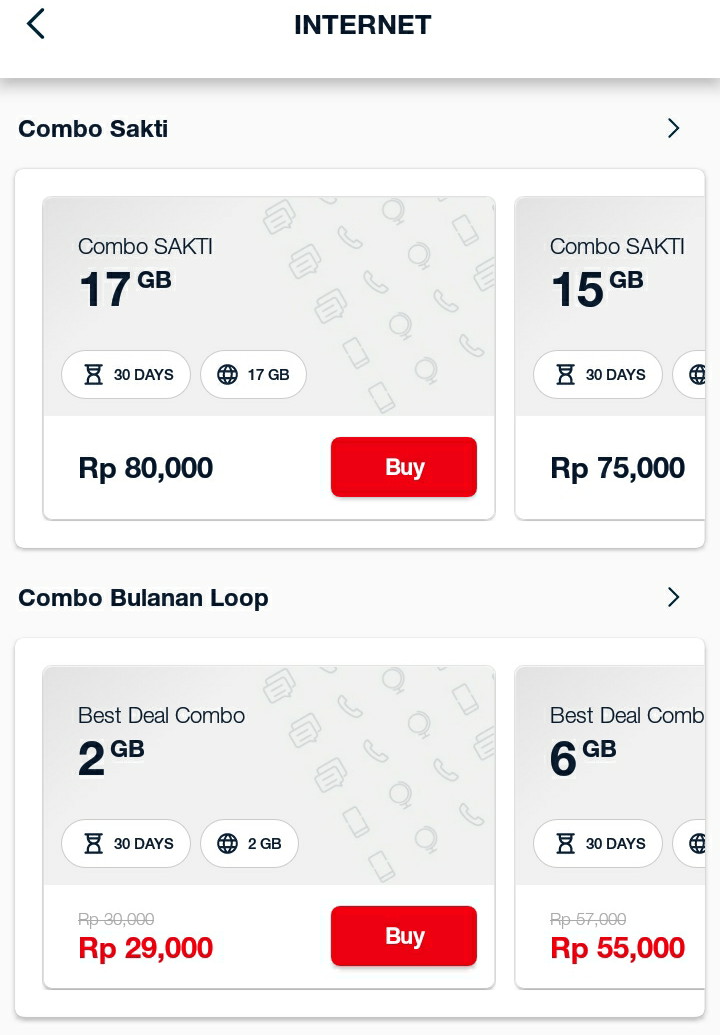Buy the Best Deal Combo 2 GB

click(x=404, y=936)
